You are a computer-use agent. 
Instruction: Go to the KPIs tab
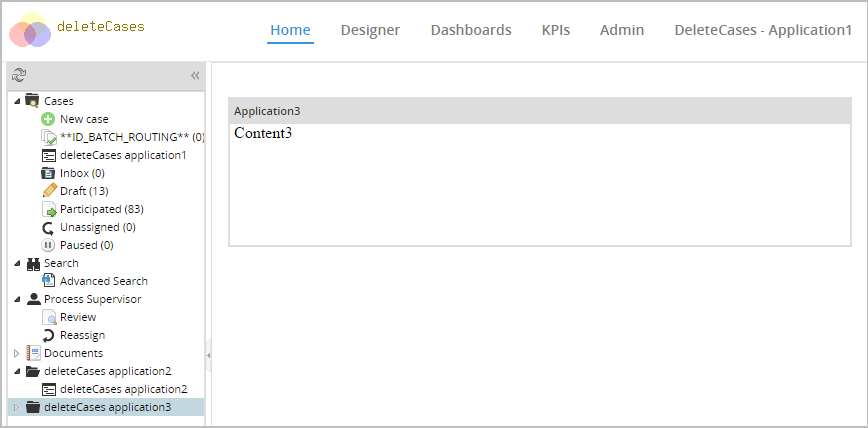click(x=555, y=30)
